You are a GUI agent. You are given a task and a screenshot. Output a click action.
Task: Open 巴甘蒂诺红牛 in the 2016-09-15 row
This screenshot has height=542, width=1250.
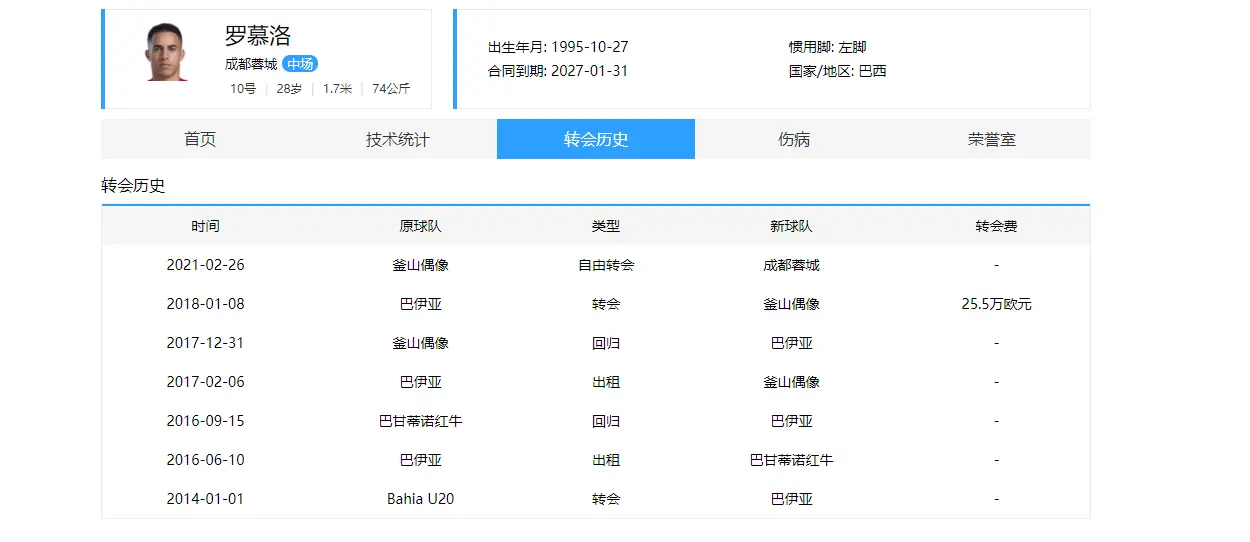click(x=420, y=421)
